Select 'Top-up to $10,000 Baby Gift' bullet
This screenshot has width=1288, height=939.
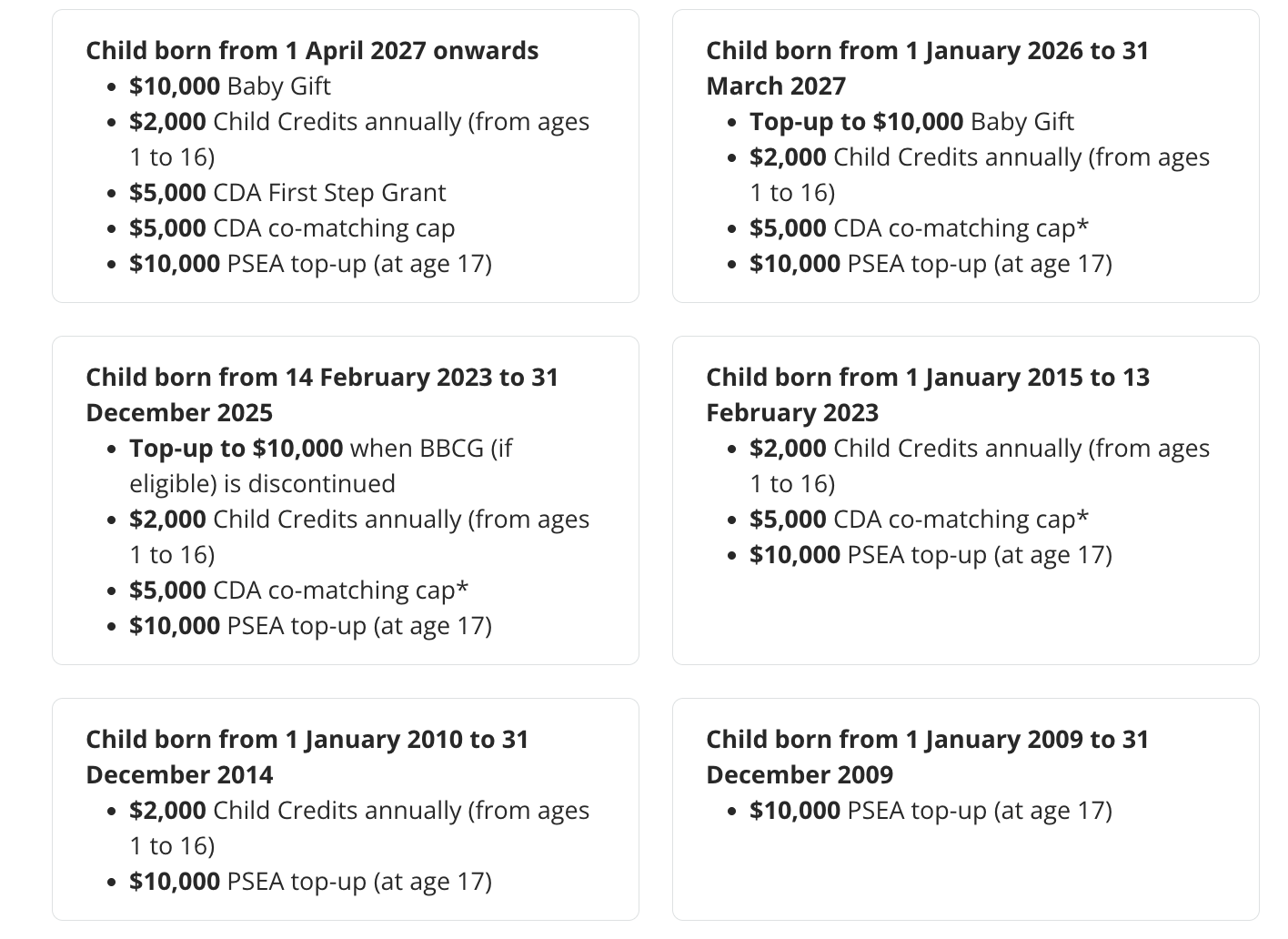911,121
